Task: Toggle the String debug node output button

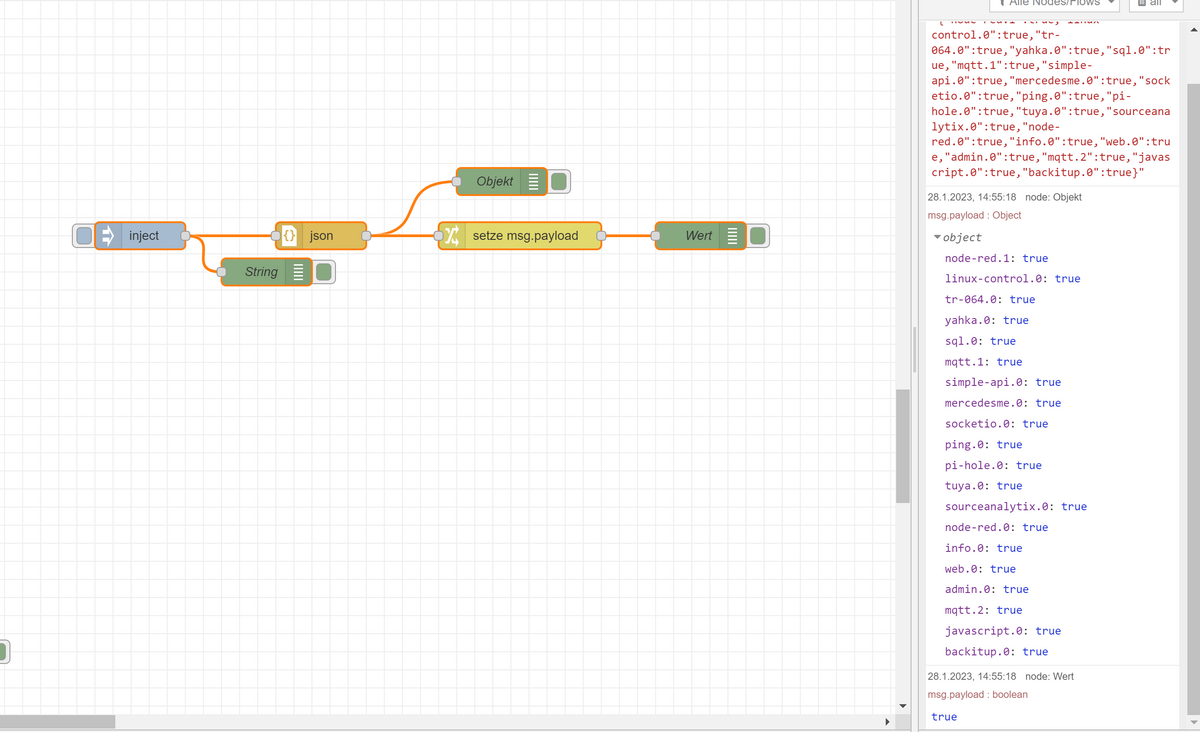Action: pos(323,272)
